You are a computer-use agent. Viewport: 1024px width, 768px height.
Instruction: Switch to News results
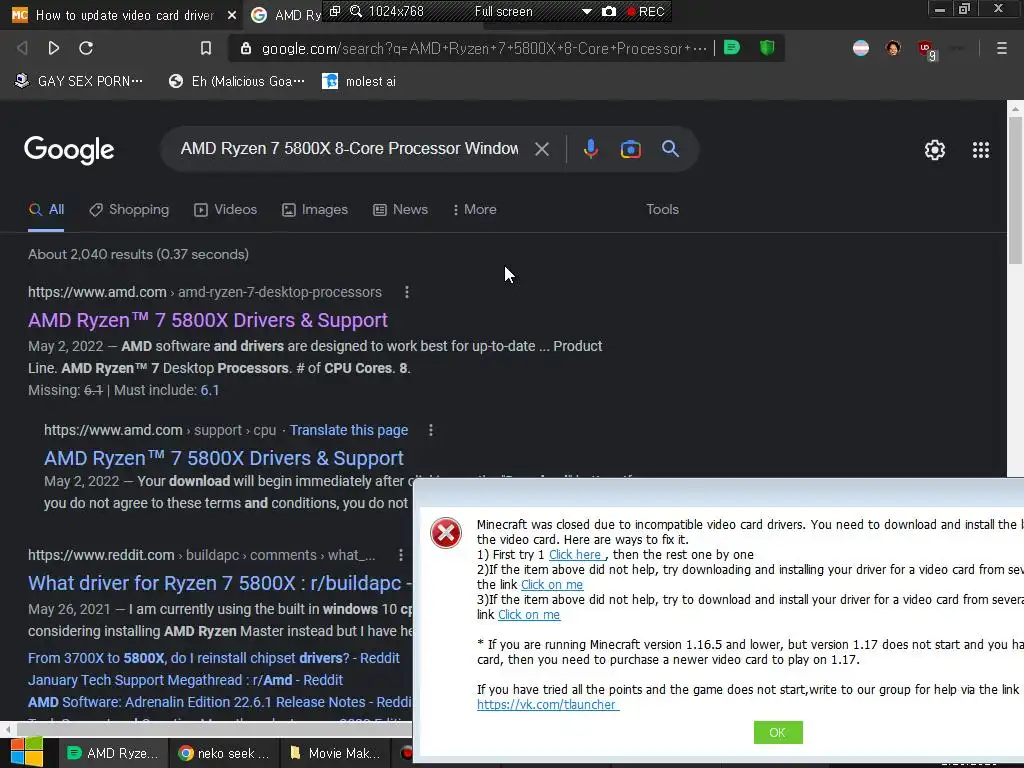tap(400, 210)
